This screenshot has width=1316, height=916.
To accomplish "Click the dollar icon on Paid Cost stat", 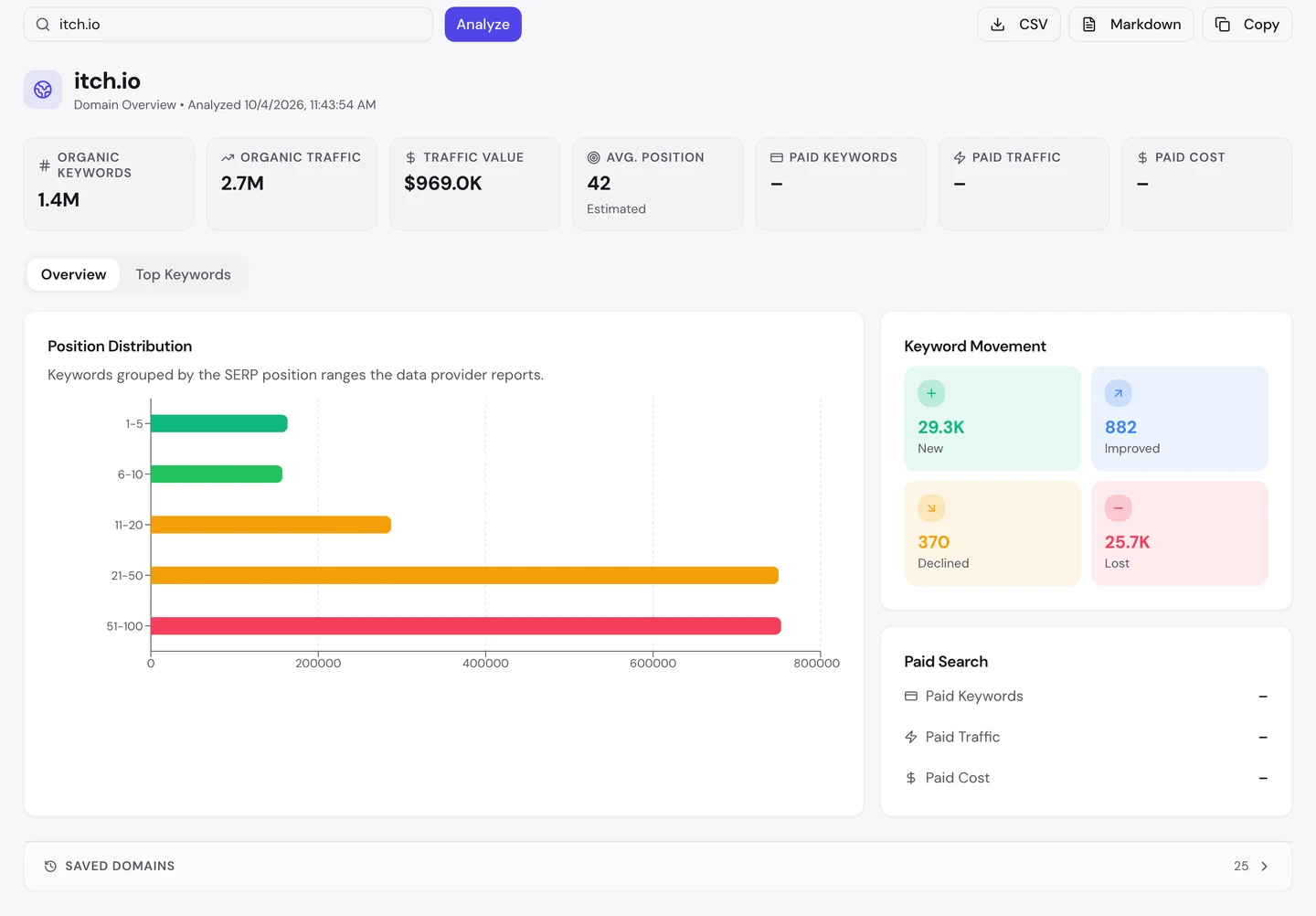I will point(1142,157).
